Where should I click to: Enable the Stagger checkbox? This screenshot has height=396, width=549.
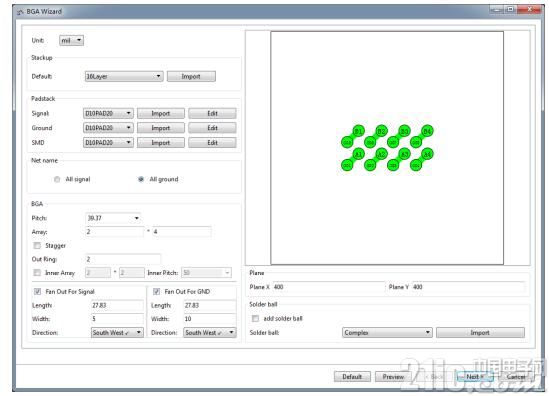coord(37,245)
